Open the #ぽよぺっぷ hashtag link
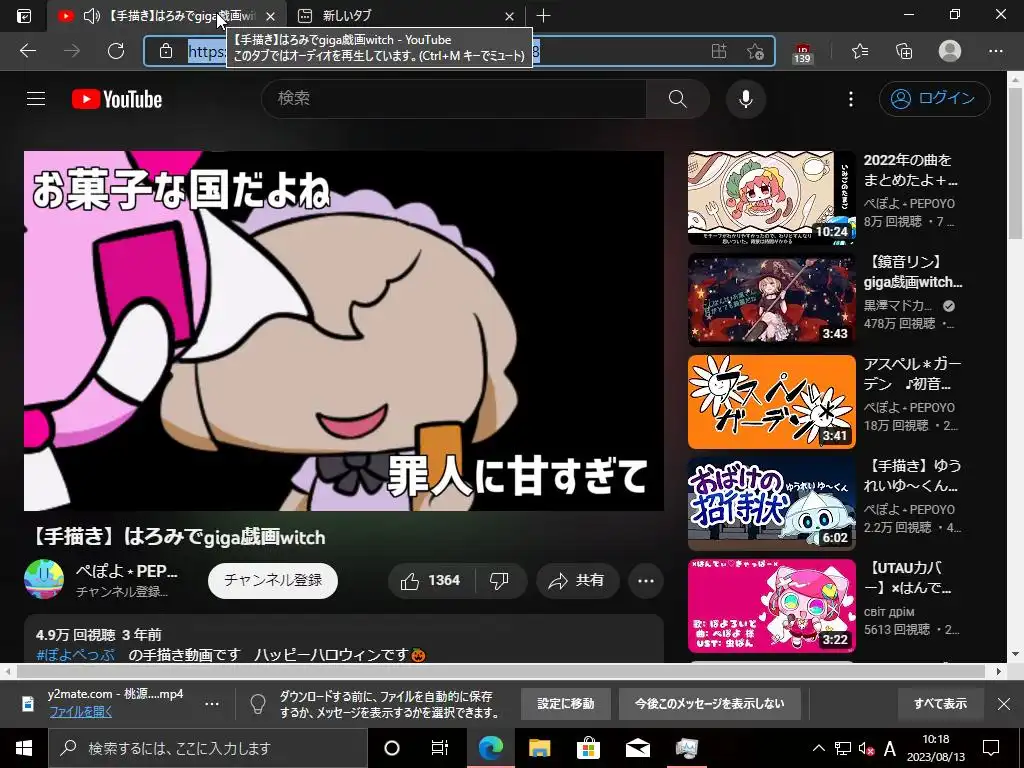This screenshot has width=1024, height=768. click(76, 654)
